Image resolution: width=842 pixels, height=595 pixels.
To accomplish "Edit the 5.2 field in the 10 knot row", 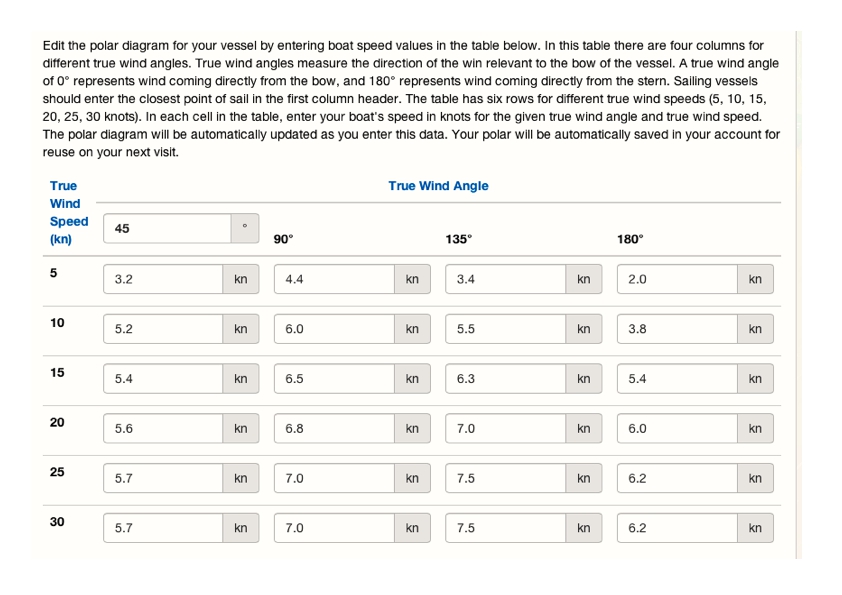I will (163, 329).
